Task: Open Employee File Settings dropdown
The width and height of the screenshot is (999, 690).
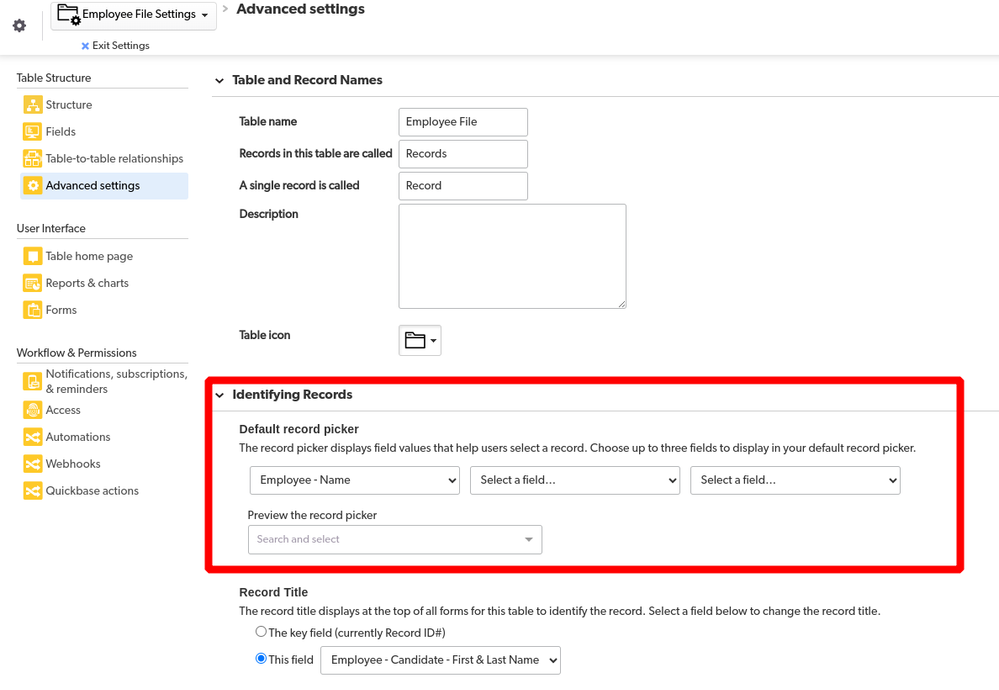Action: pos(134,15)
